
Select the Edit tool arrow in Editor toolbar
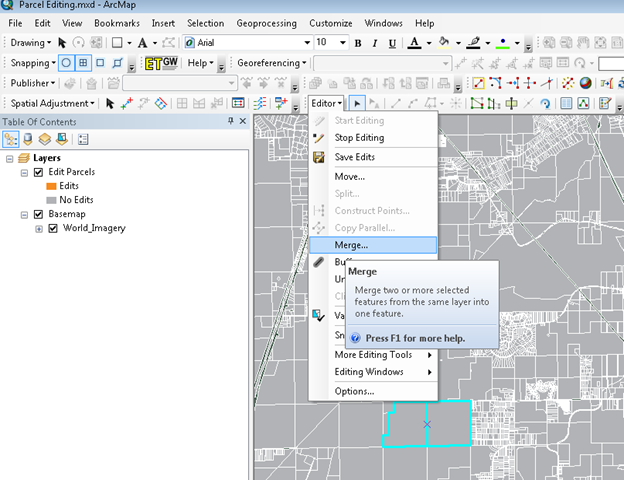click(x=357, y=103)
